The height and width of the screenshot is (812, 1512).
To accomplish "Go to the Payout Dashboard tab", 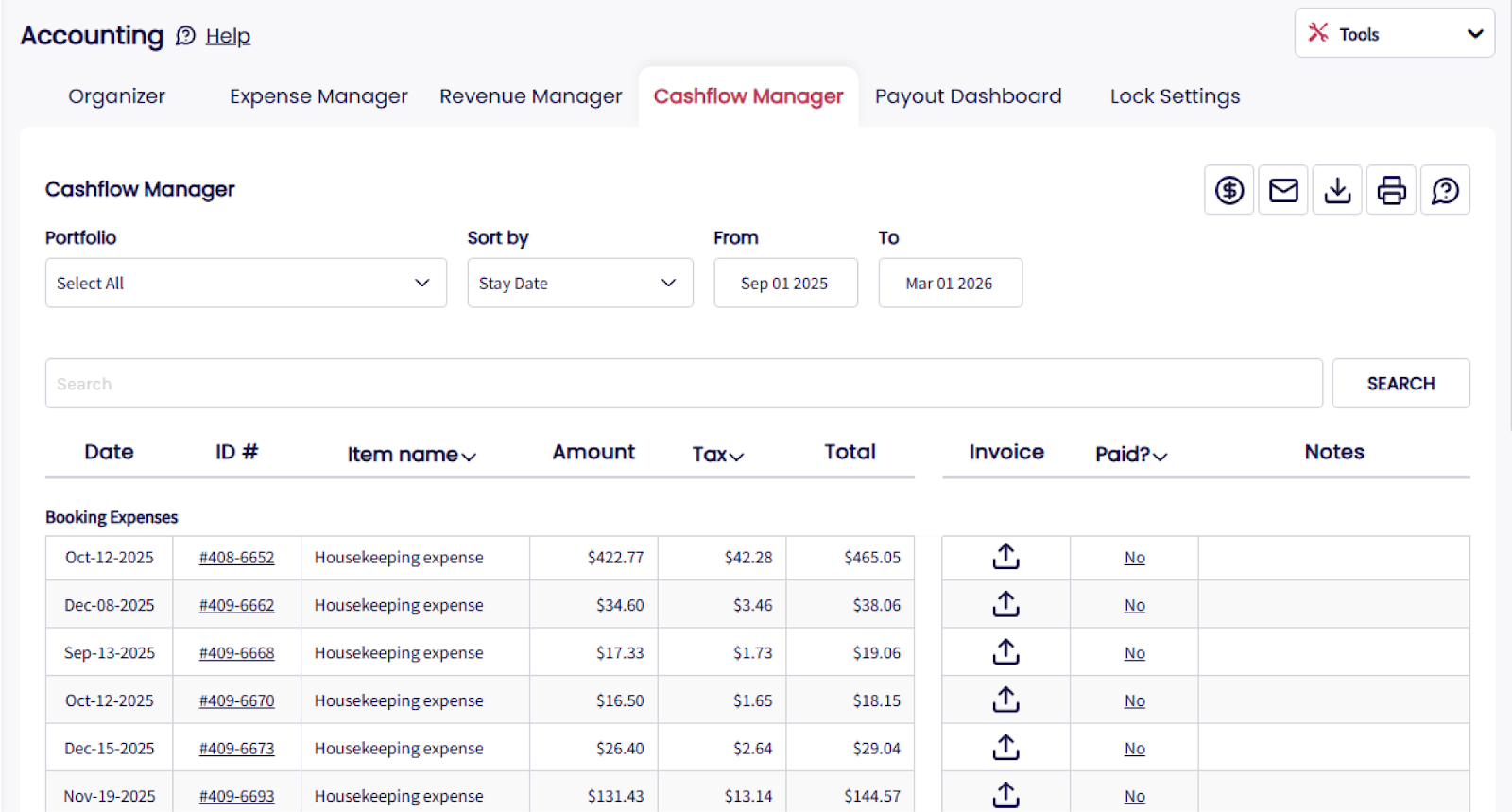I will [969, 96].
